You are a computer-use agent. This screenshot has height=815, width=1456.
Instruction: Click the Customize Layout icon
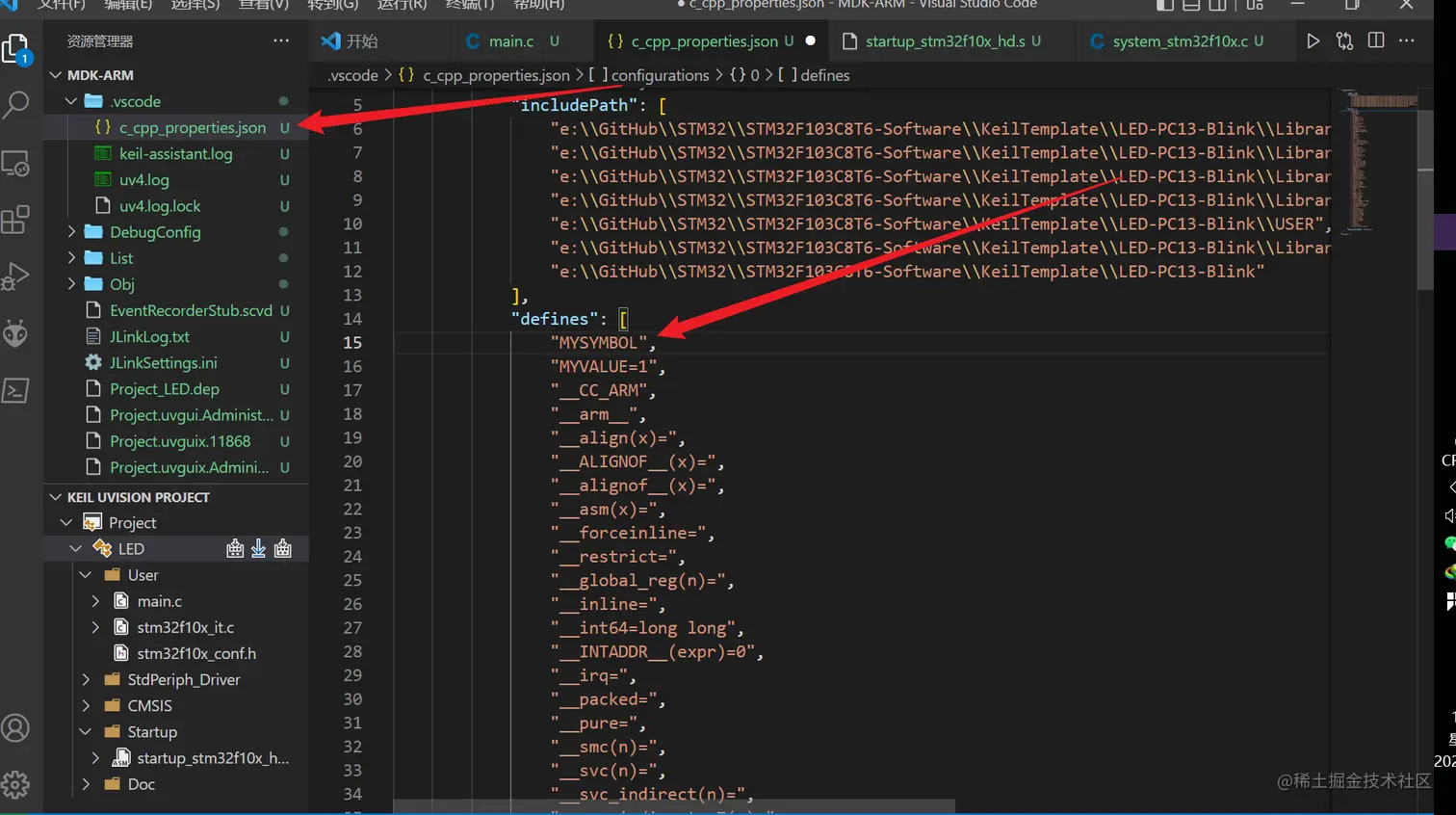[x=1255, y=5]
